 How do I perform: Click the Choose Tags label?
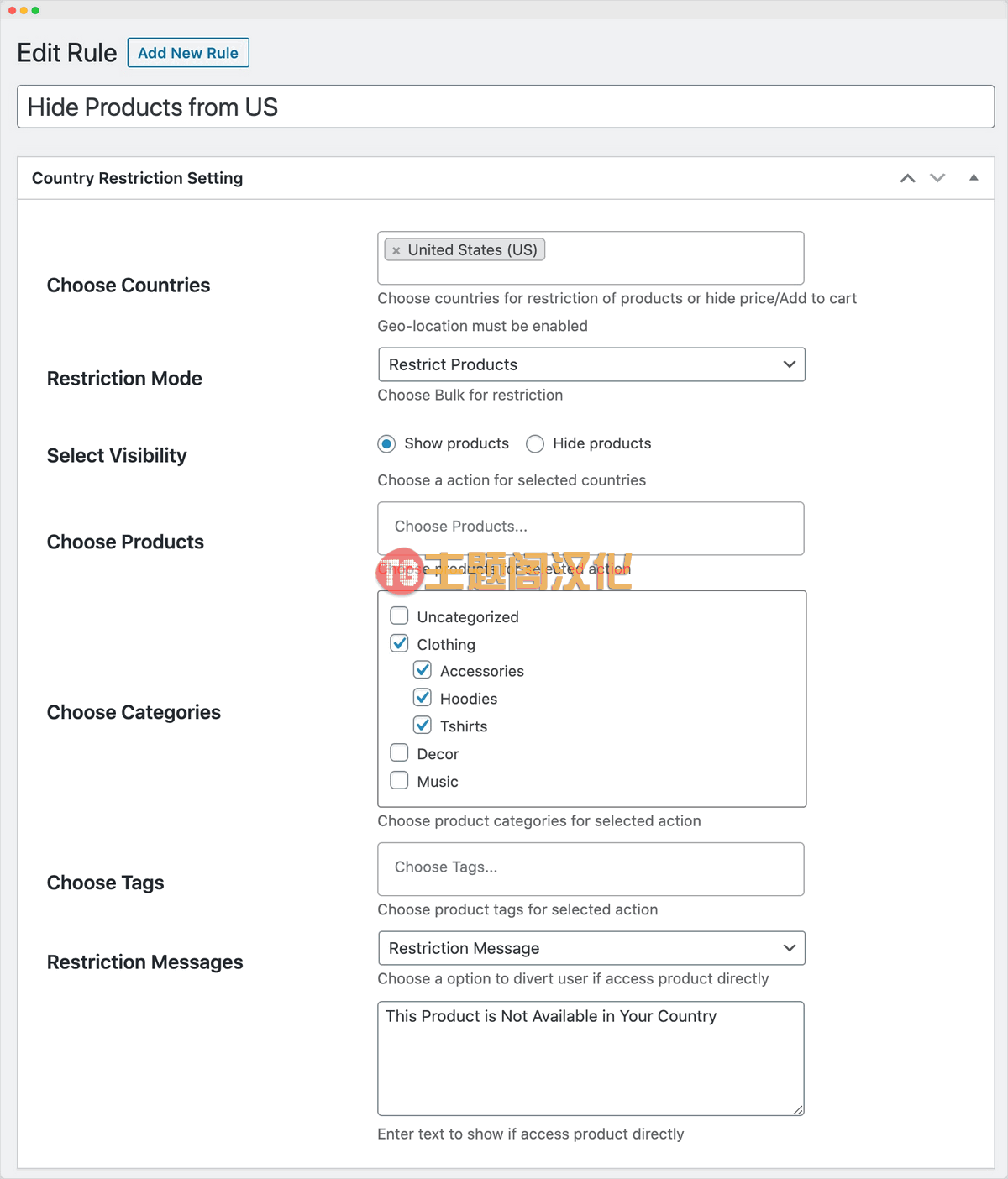[x=105, y=883]
